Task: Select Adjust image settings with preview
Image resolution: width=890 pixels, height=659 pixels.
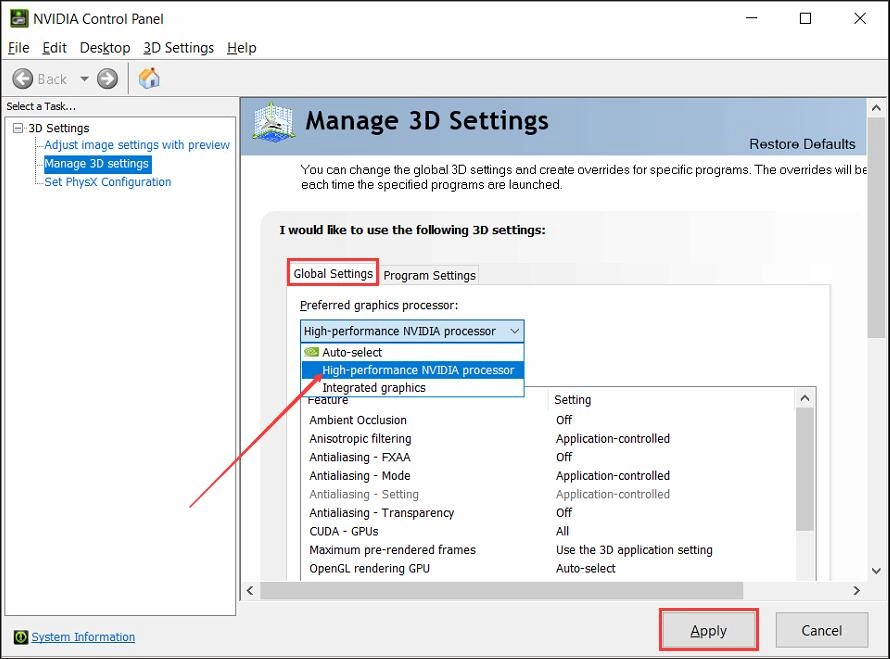Action: click(x=136, y=144)
